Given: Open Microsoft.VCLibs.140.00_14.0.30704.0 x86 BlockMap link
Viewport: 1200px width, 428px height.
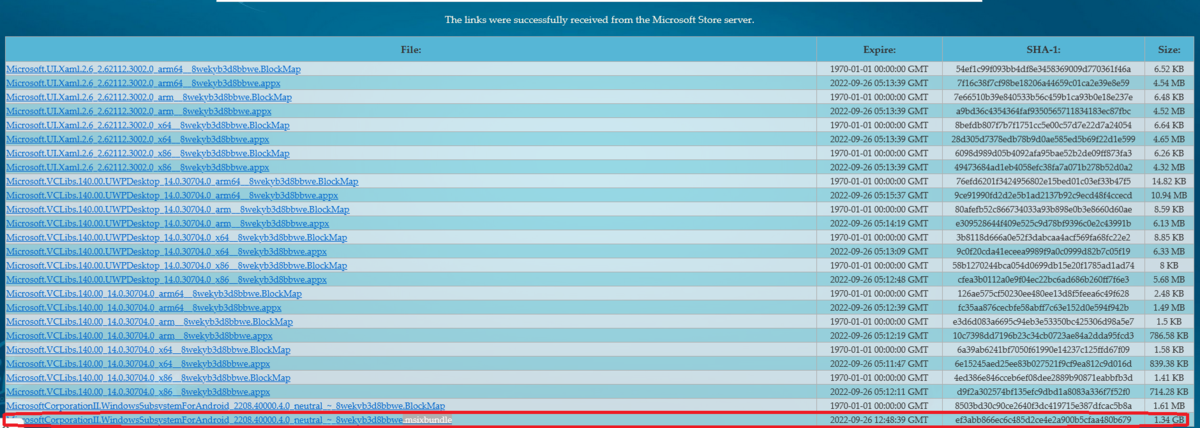Looking at the screenshot, I should click(x=150, y=378).
